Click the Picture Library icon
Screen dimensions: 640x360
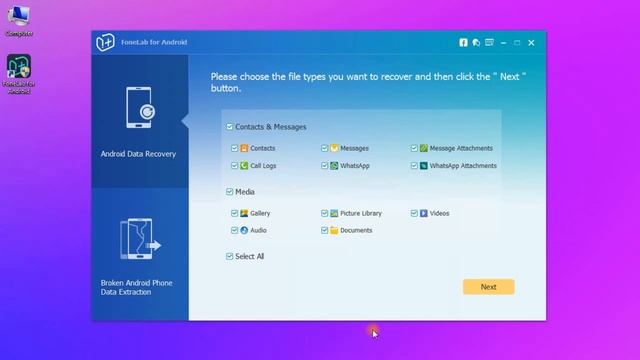tap(334, 213)
